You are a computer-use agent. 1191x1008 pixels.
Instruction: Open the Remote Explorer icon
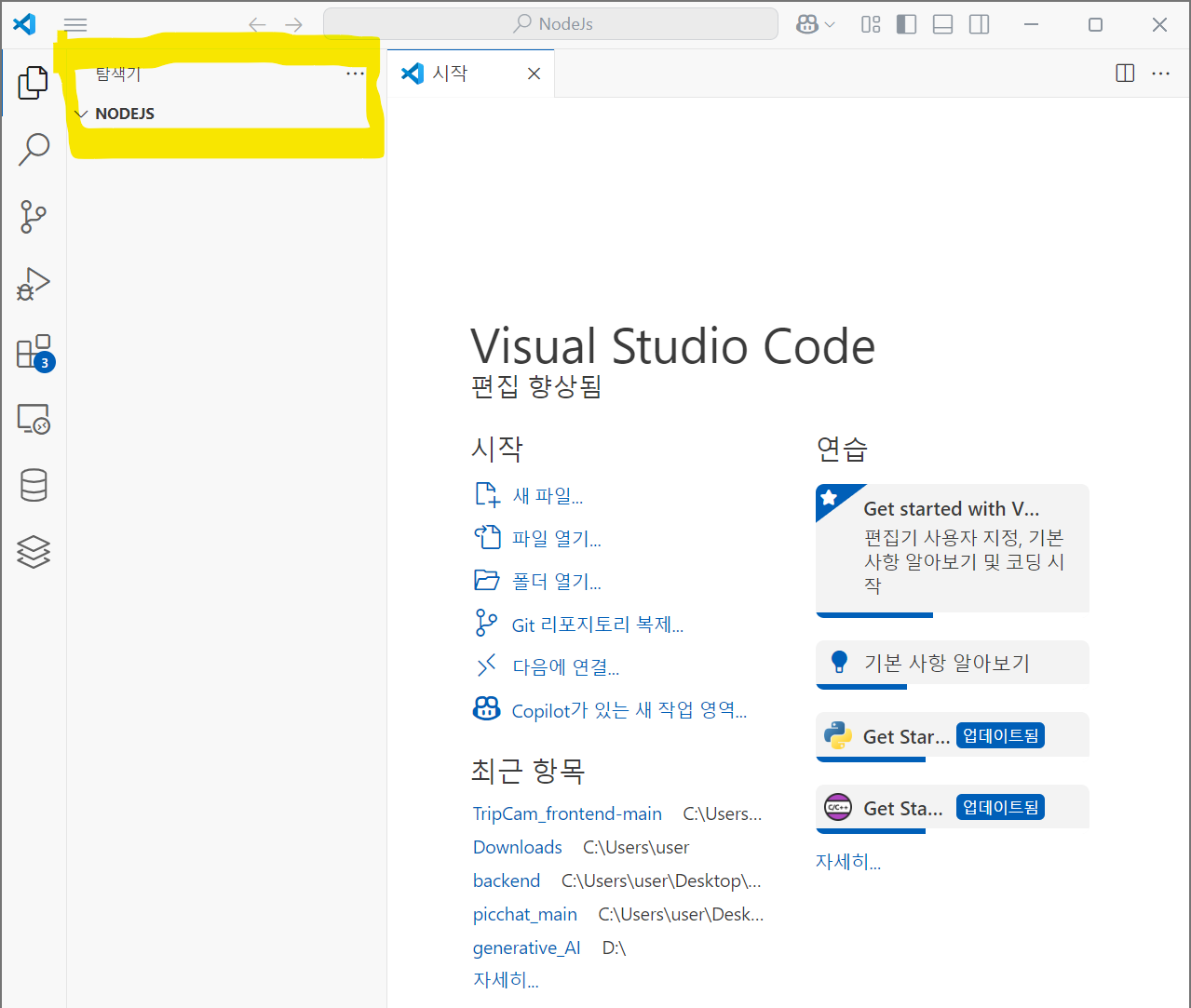click(x=34, y=419)
